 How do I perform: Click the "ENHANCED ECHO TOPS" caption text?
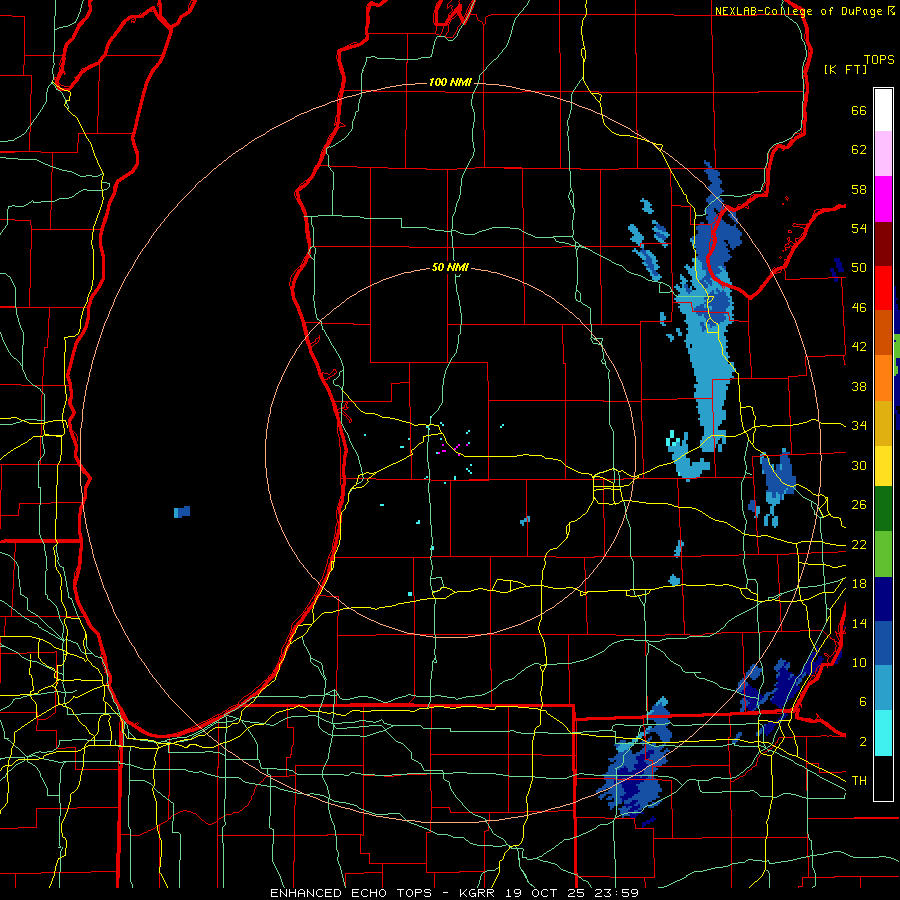tap(350, 893)
